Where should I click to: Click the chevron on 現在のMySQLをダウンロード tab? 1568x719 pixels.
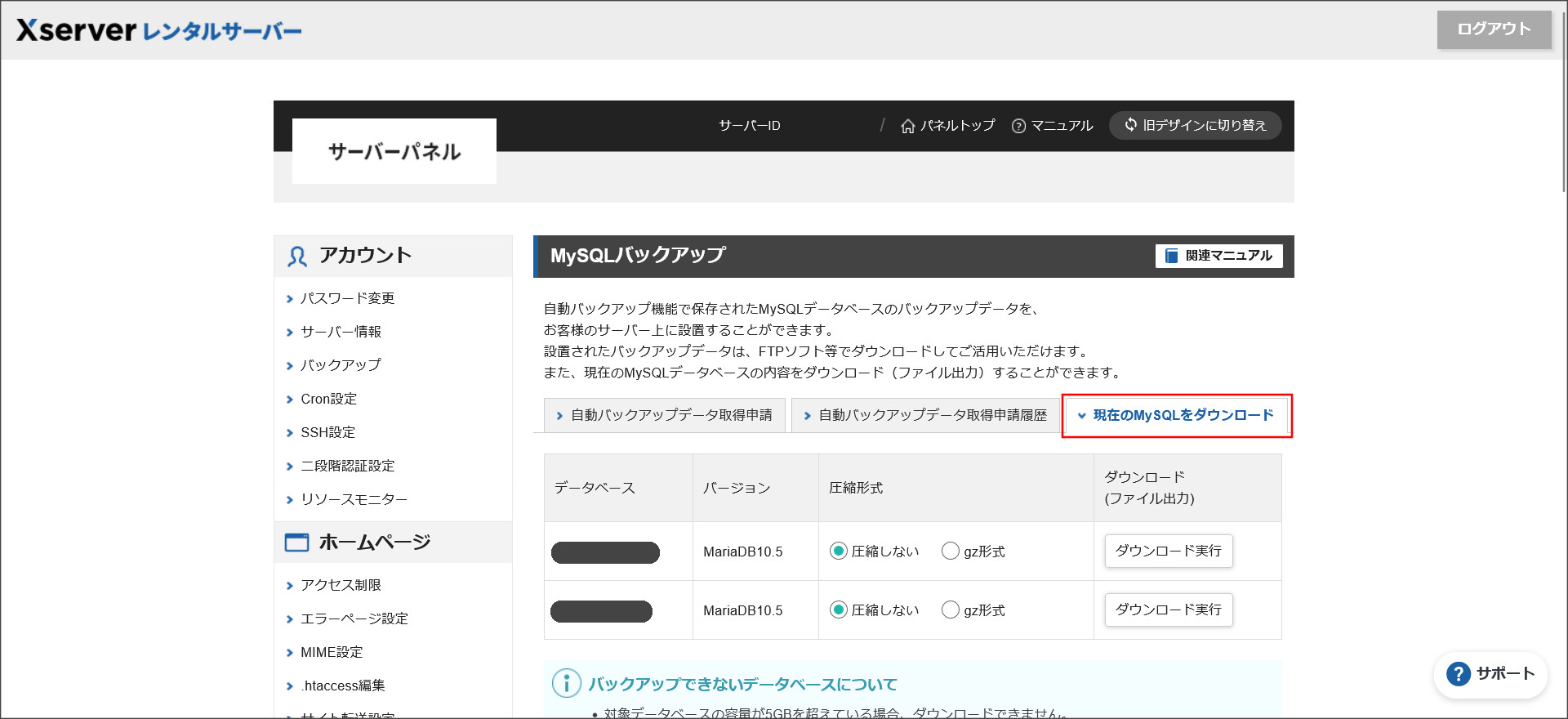coord(1081,416)
